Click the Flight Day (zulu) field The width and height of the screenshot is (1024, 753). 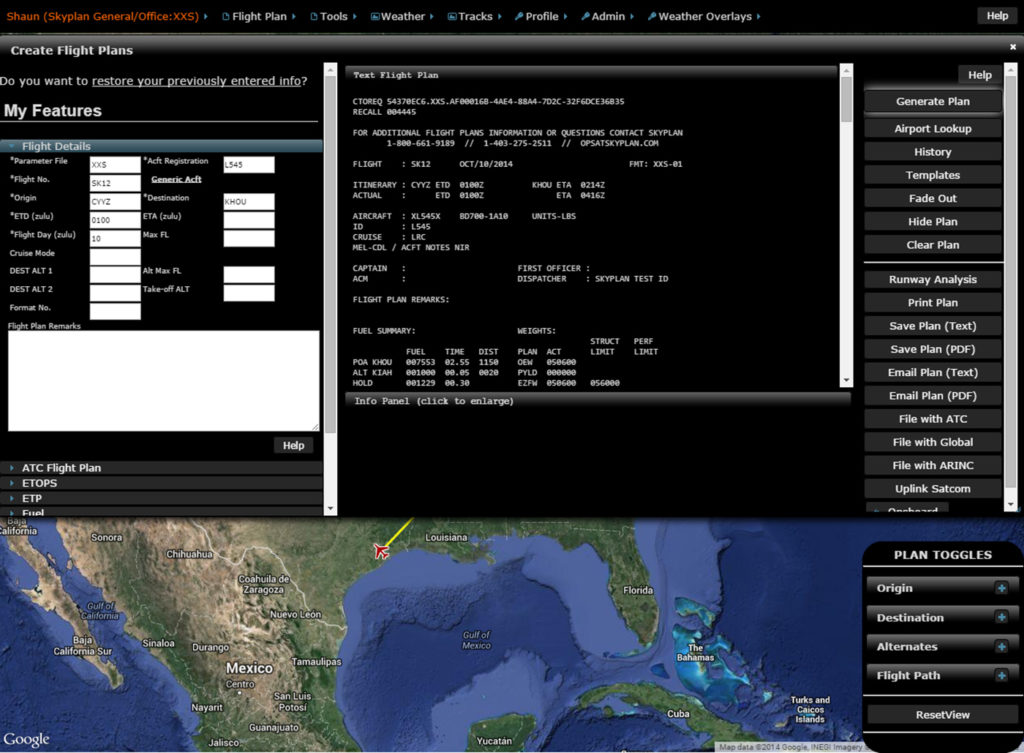(115, 238)
